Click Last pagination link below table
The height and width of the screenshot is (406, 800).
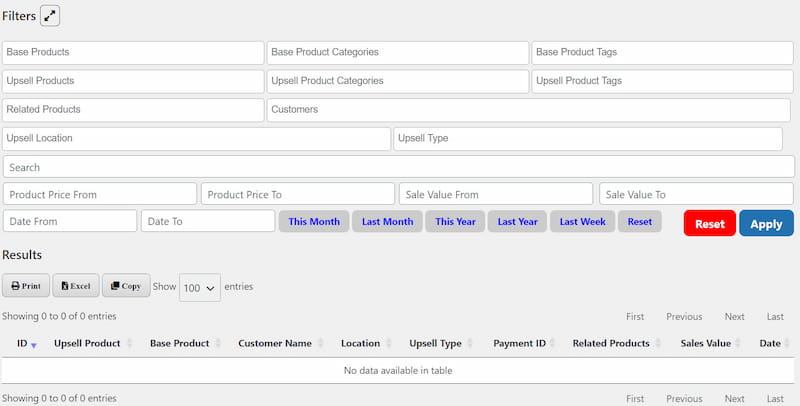775,399
